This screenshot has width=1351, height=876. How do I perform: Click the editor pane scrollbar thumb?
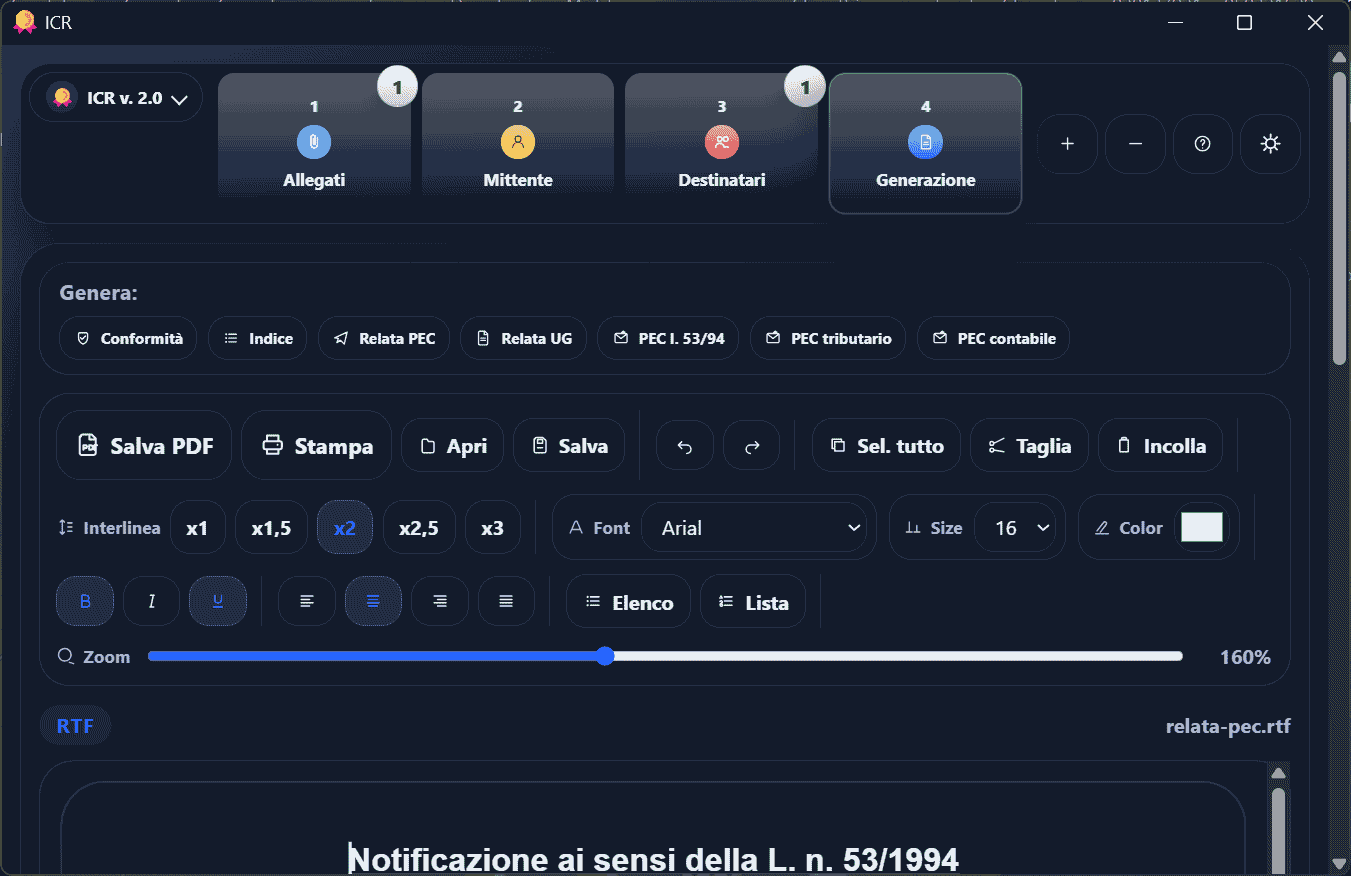1278,830
